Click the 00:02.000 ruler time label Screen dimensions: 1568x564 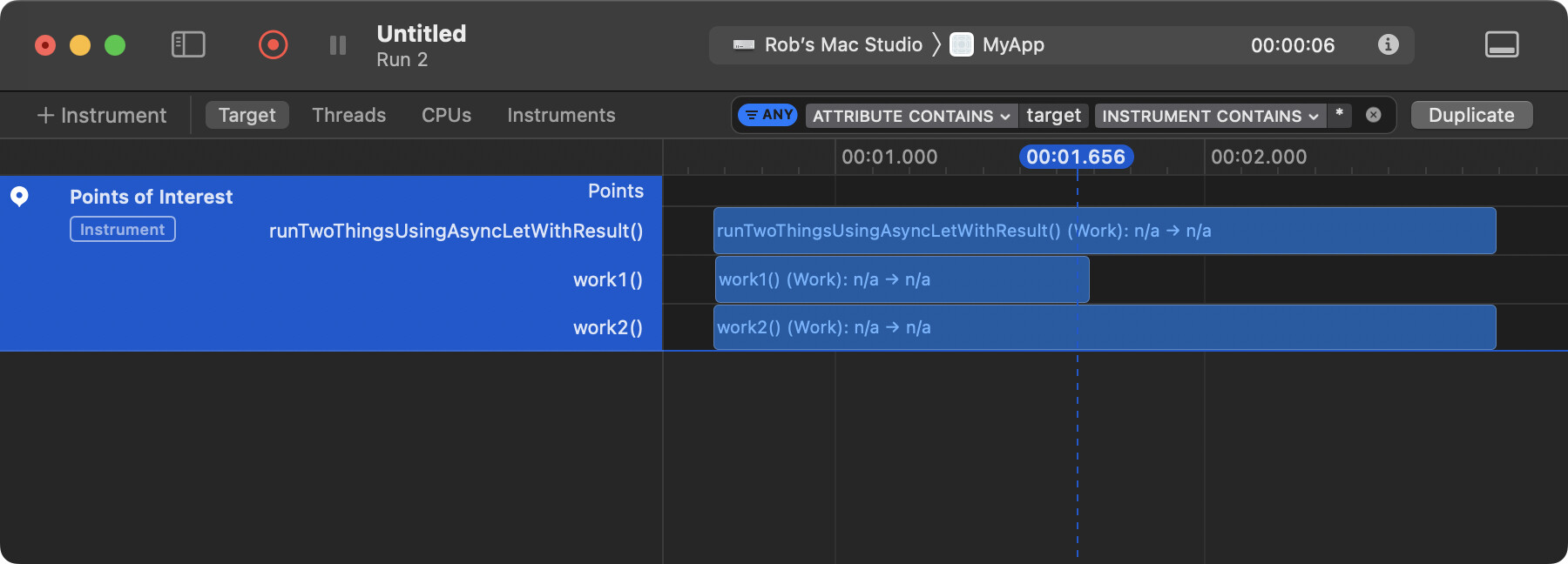tap(1259, 157)
